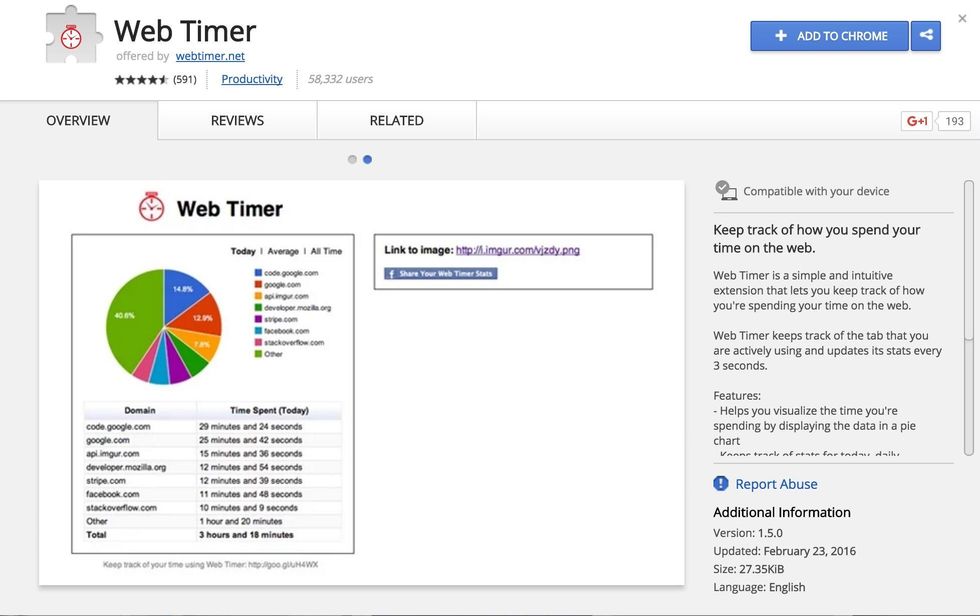Click the 193 count next to +1
Viewport: 980px width, 616px height.
[954, 121]
